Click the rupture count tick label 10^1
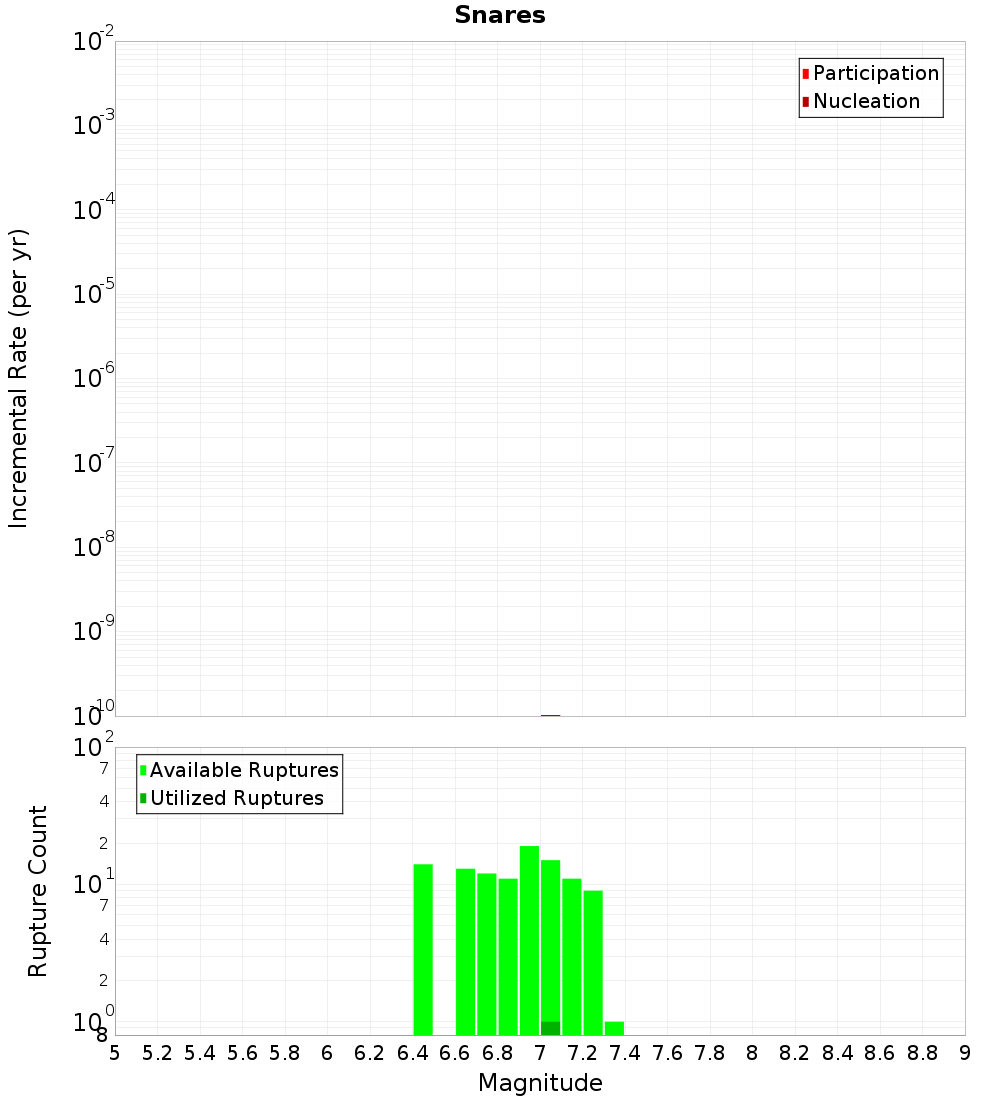Image resolution: width=1000 pixels, height=1100 pixels. (x=93, y=882)
